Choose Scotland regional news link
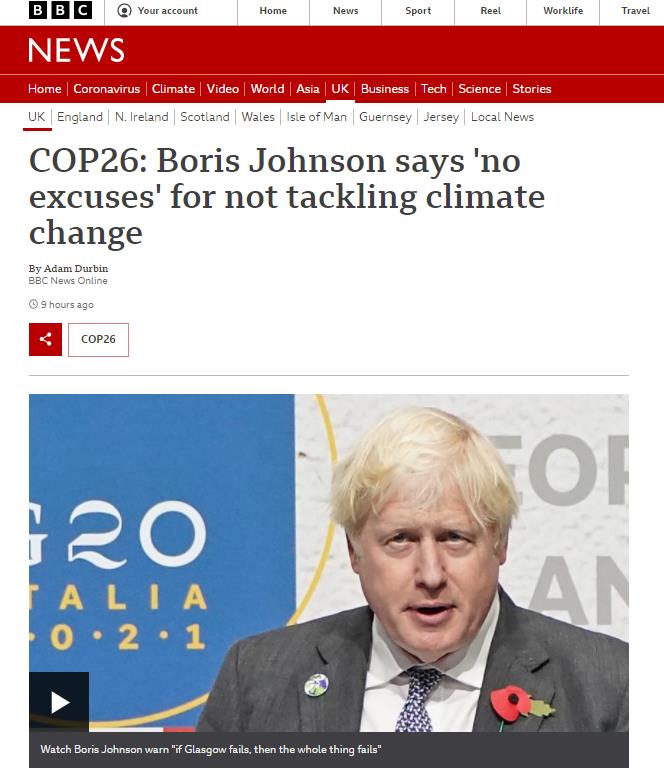The image size is (664, 770). coord(205,117)
